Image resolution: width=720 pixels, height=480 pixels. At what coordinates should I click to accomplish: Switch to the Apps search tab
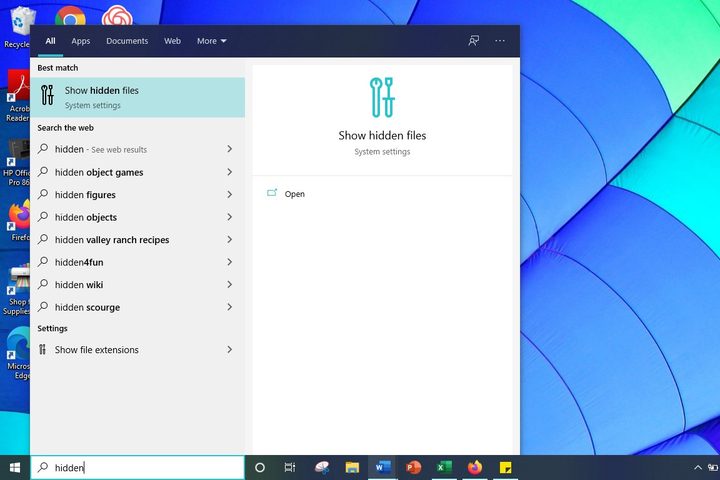tap(81, 41)
